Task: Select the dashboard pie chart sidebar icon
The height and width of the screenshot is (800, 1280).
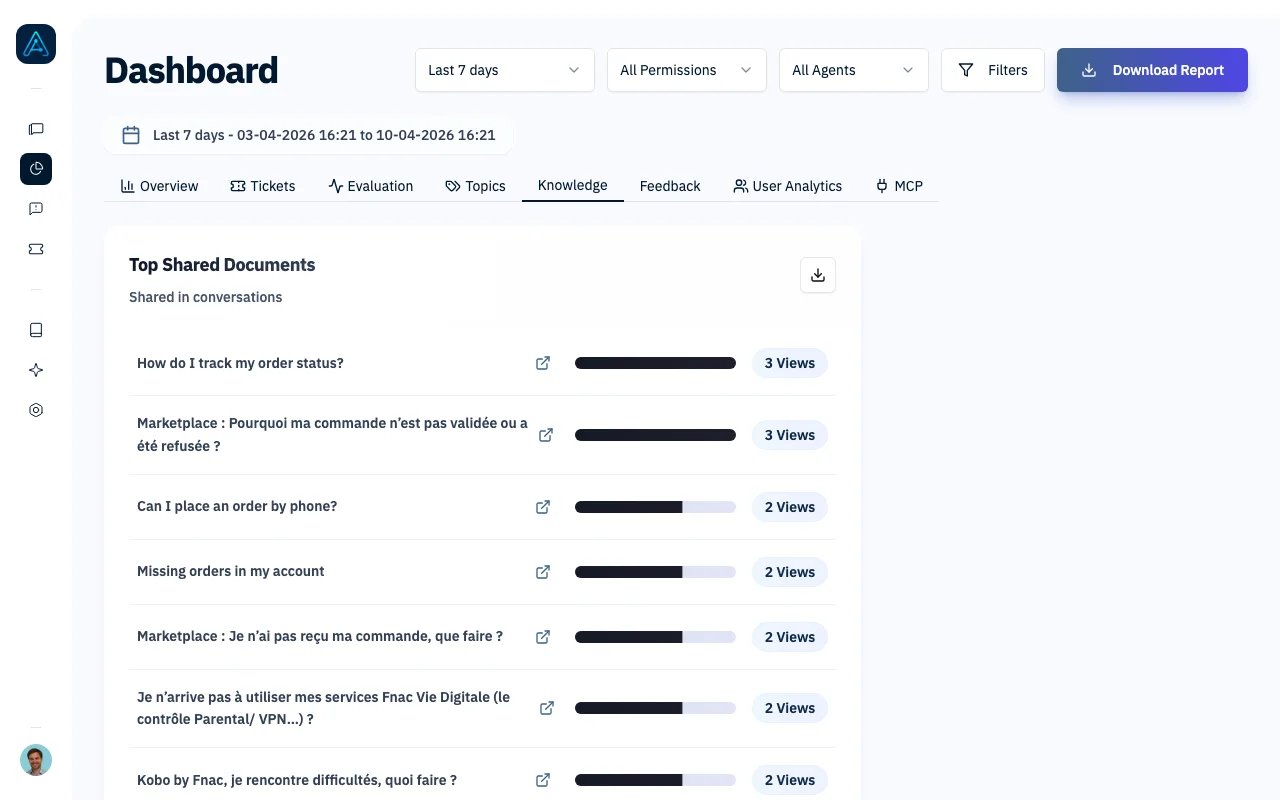Action: click(36, 169)
